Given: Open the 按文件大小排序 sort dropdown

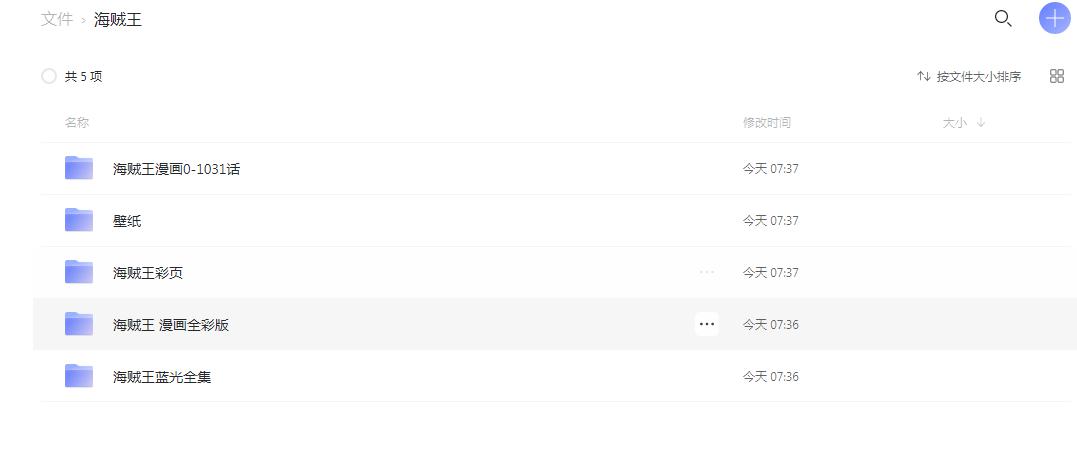Looking at the screenshot, I should coord(969,76).
